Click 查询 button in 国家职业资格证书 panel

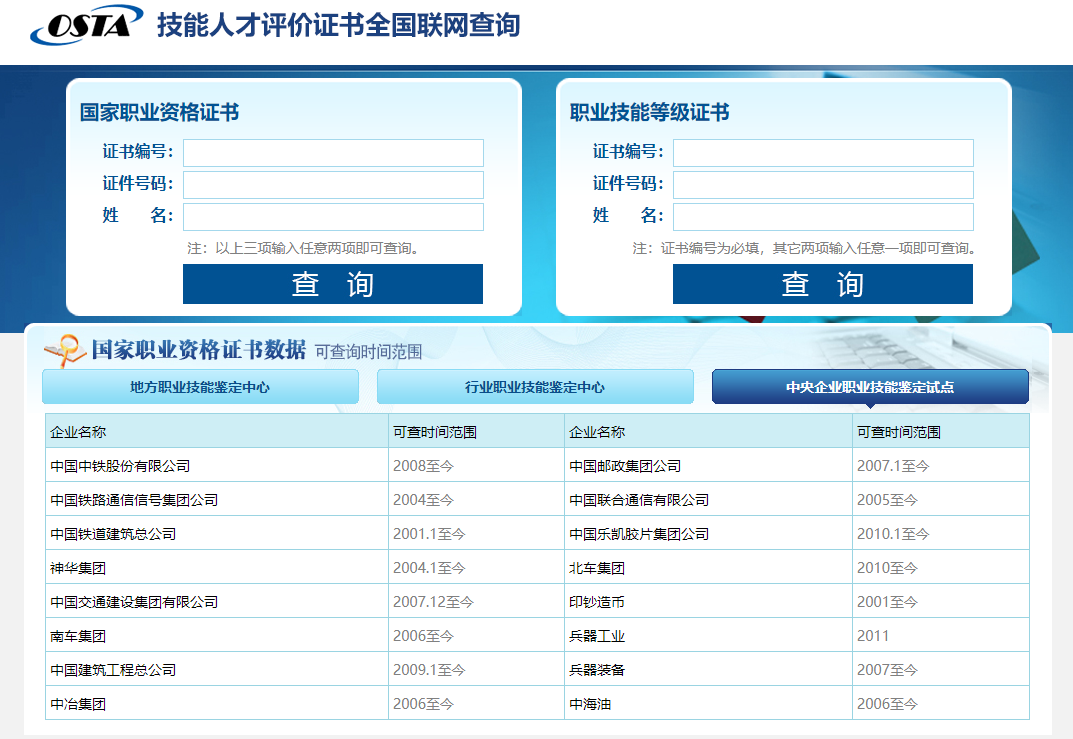[333, 284]
